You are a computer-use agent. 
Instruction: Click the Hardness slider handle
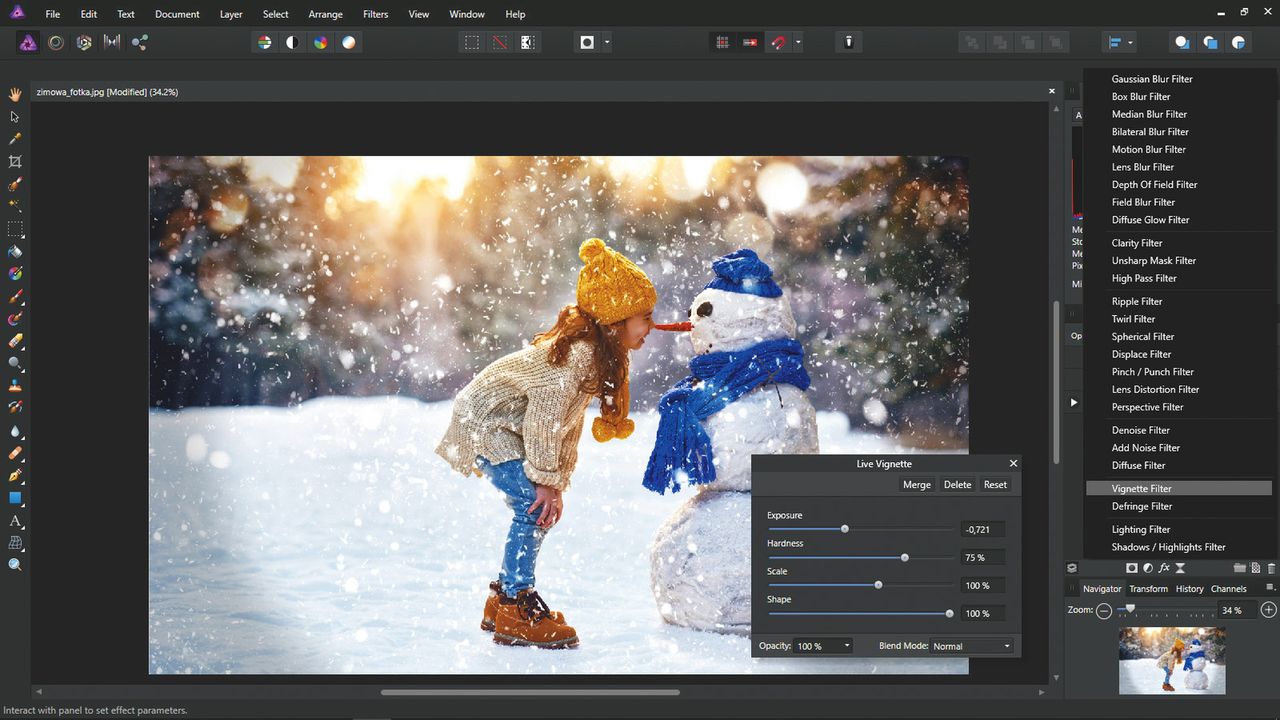(905, 557)
